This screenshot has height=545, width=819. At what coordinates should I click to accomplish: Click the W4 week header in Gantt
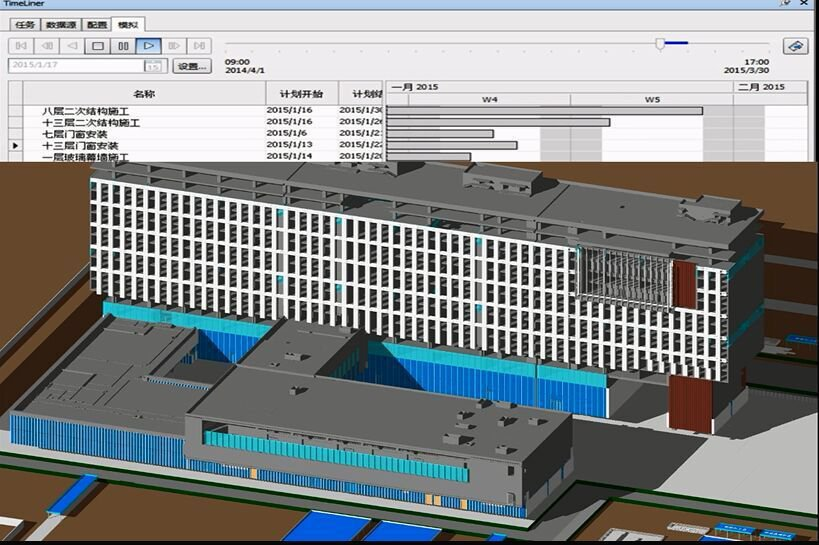coord(489,99)
